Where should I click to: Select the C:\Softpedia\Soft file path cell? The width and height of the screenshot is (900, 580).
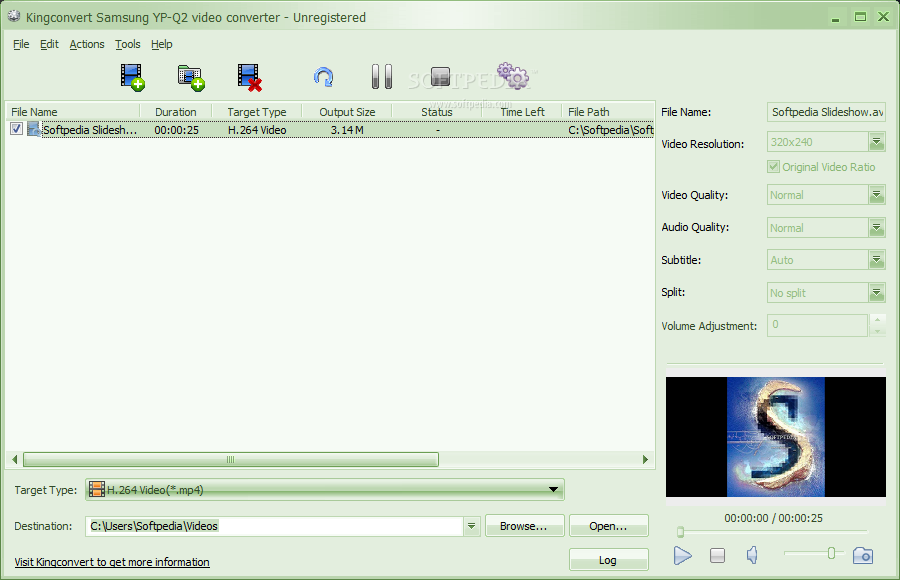click(611, 130)
